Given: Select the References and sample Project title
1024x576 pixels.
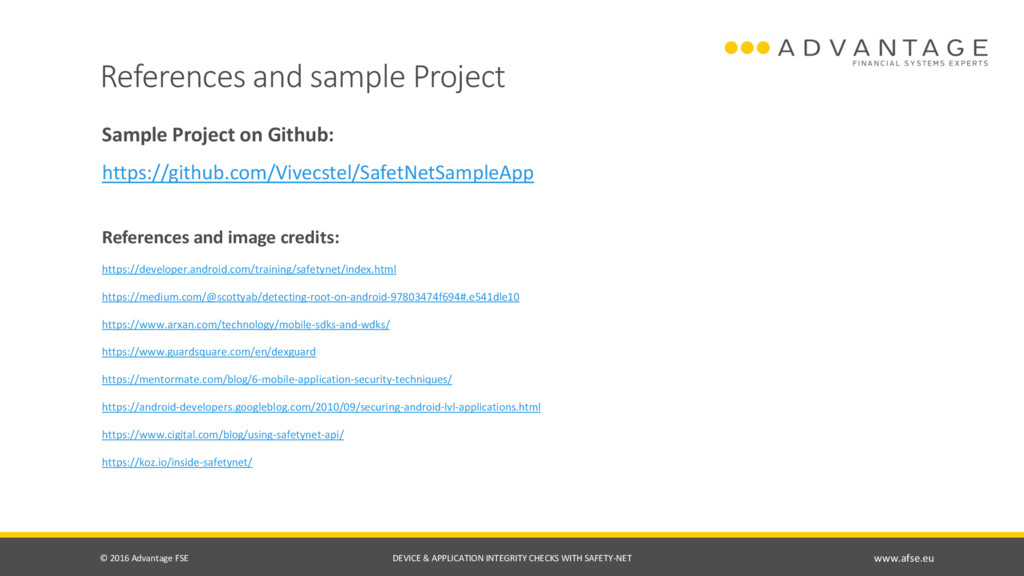Looking at the screenshot, I should 302,76.
